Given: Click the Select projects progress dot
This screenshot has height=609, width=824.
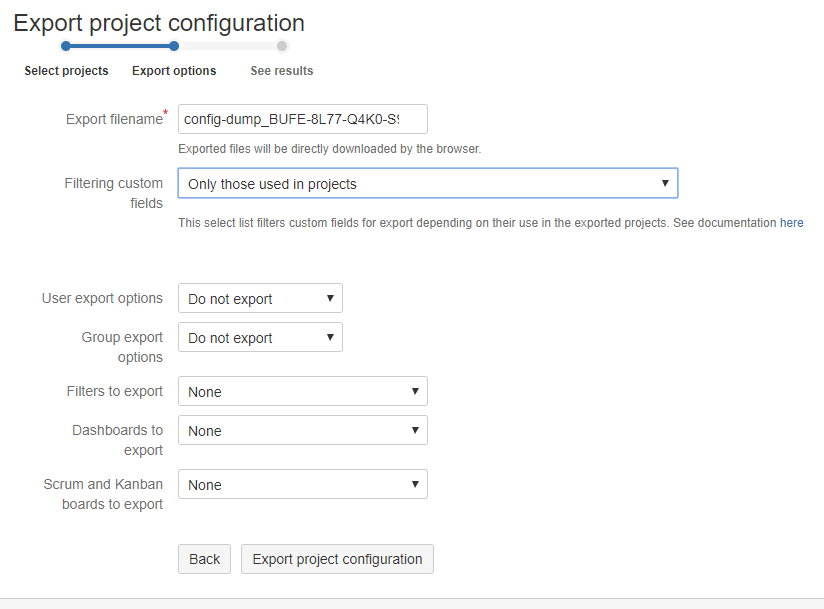Looking at the screenshot, I should coord(66,45).
